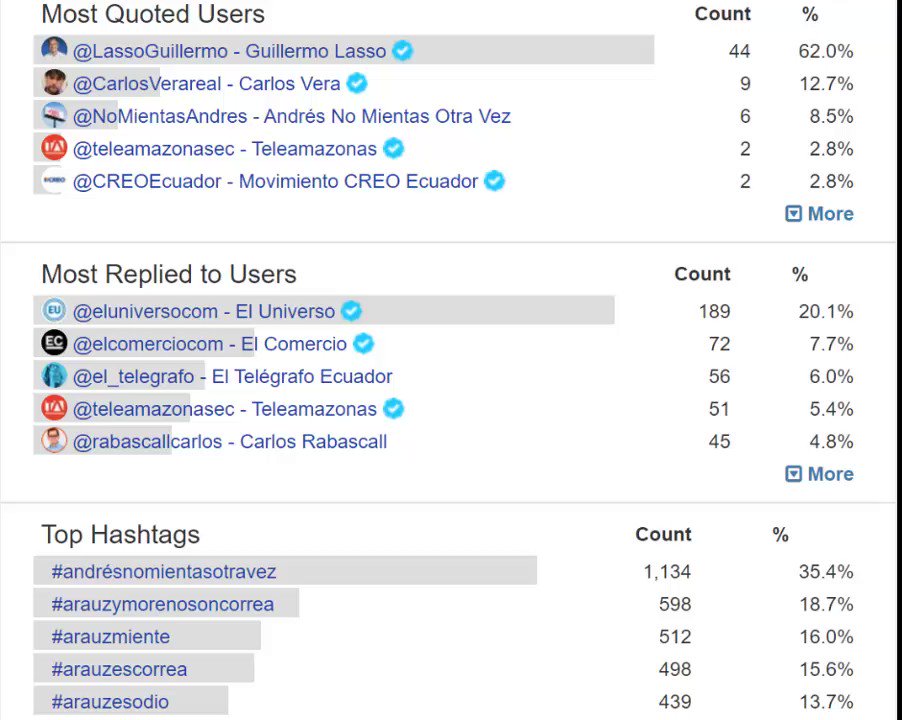
Task: Click verified badge beside Teleamazonas in Replied Users
Action: point(393,409)
